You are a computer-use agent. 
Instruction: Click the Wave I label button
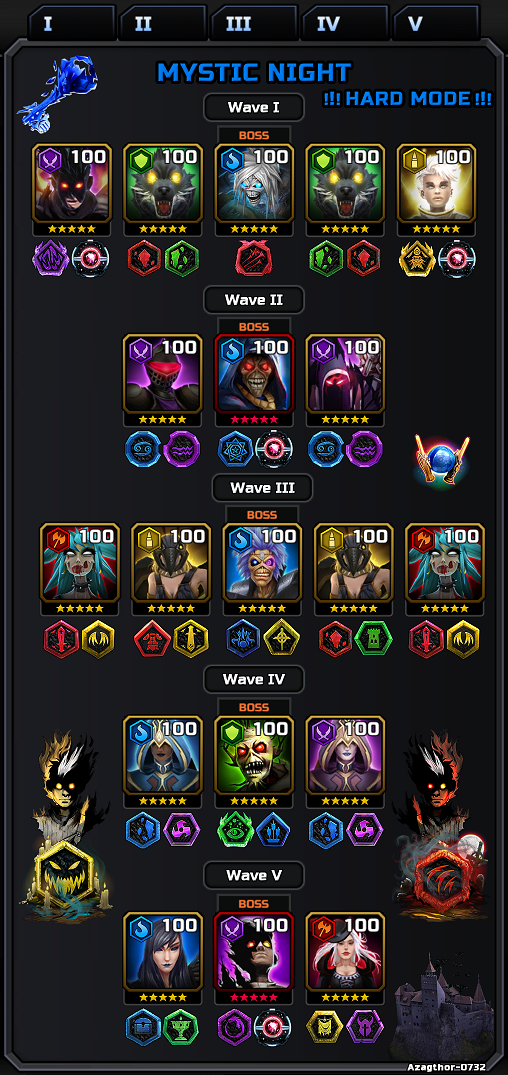(x=254, y=108)
